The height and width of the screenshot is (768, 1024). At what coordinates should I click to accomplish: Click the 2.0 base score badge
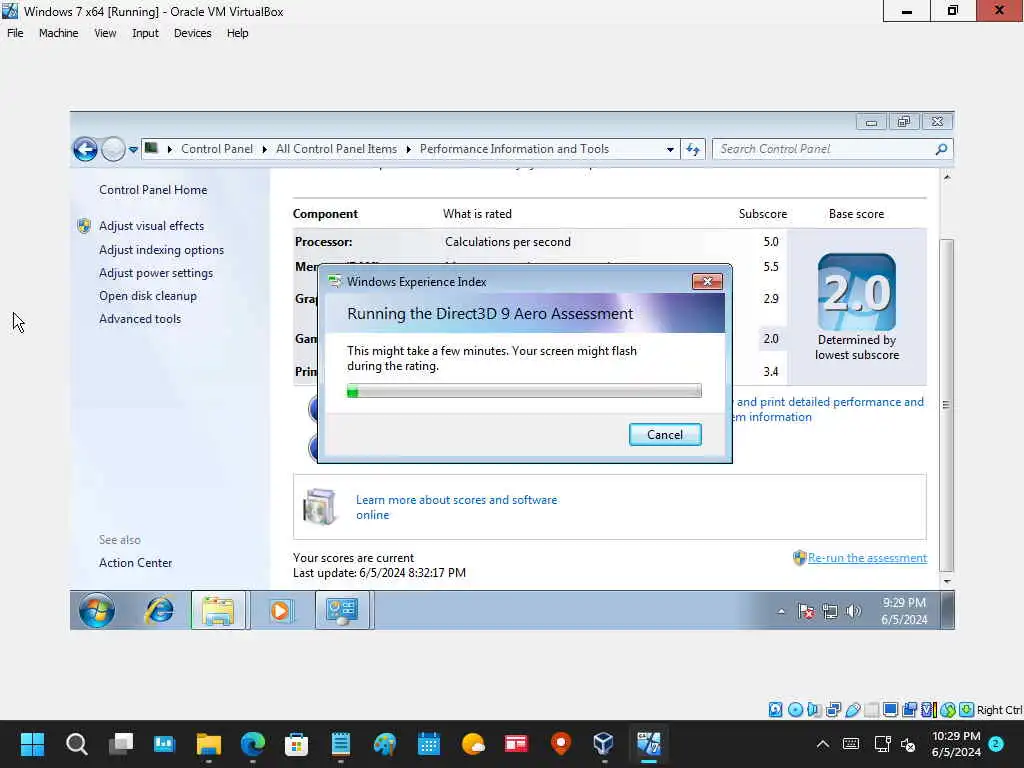[x=857, y=292]
